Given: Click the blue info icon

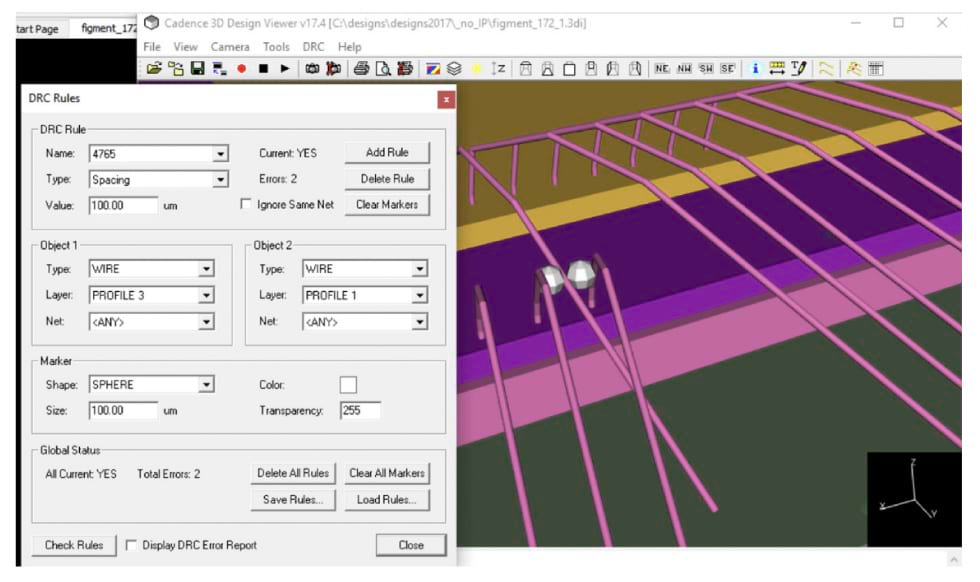Looking at the screenshot, I should point(755,69).
